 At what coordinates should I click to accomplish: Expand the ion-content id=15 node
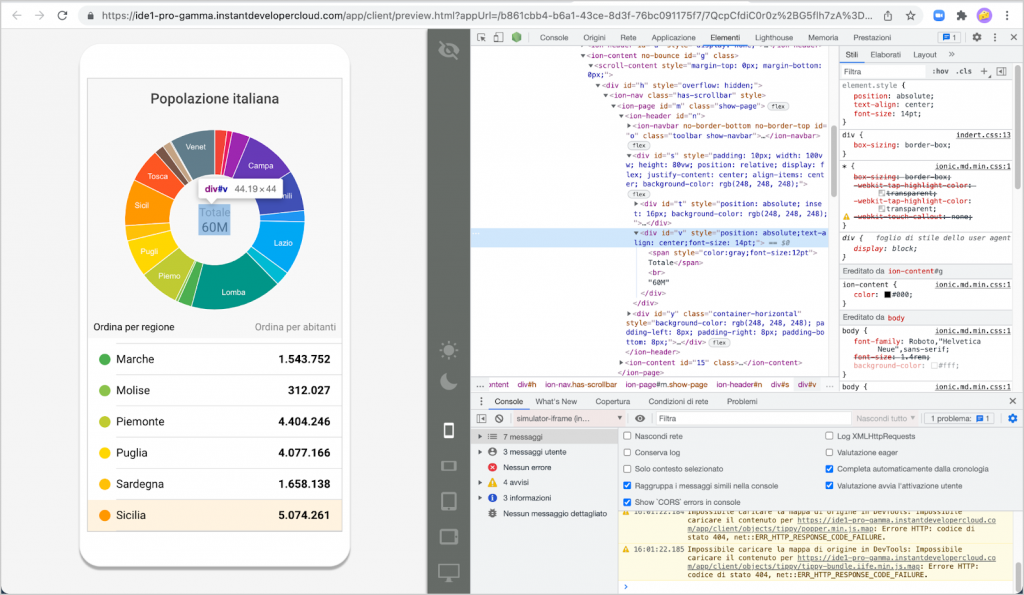(x=621, y=362)
